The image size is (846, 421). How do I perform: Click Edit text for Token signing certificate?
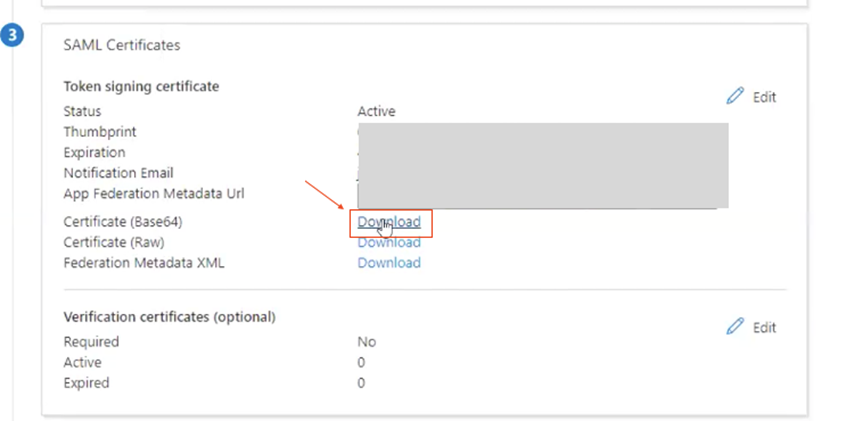764,97
